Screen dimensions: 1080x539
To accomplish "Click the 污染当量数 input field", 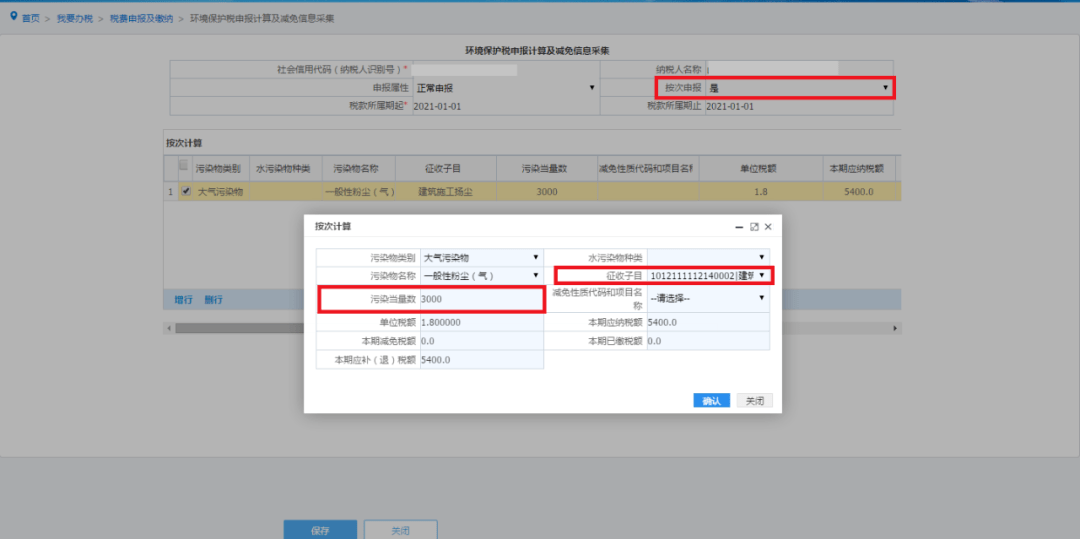I will tap(481, 299).
